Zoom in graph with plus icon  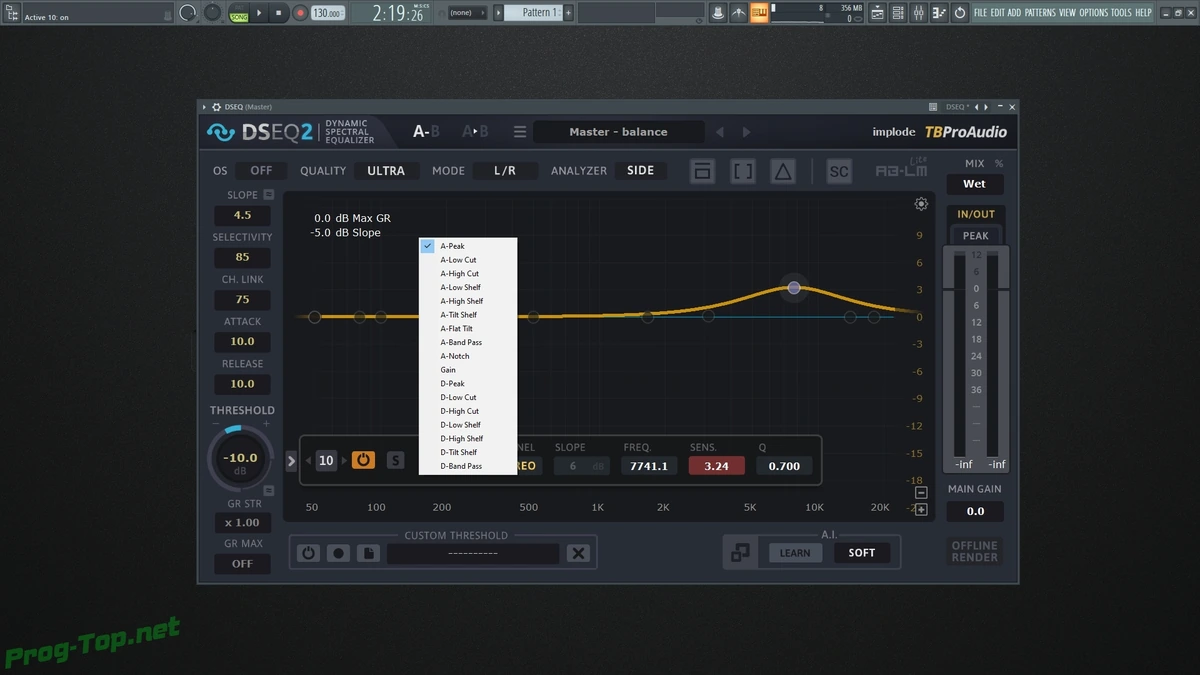click(921, 509)
